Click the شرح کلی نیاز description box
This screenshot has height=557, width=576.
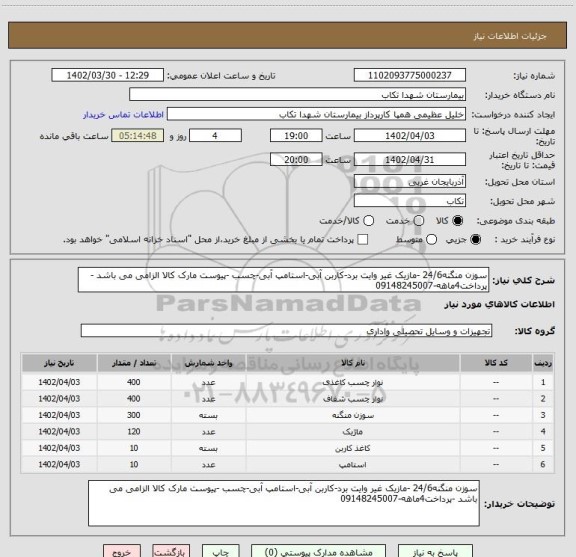[284, 280]
